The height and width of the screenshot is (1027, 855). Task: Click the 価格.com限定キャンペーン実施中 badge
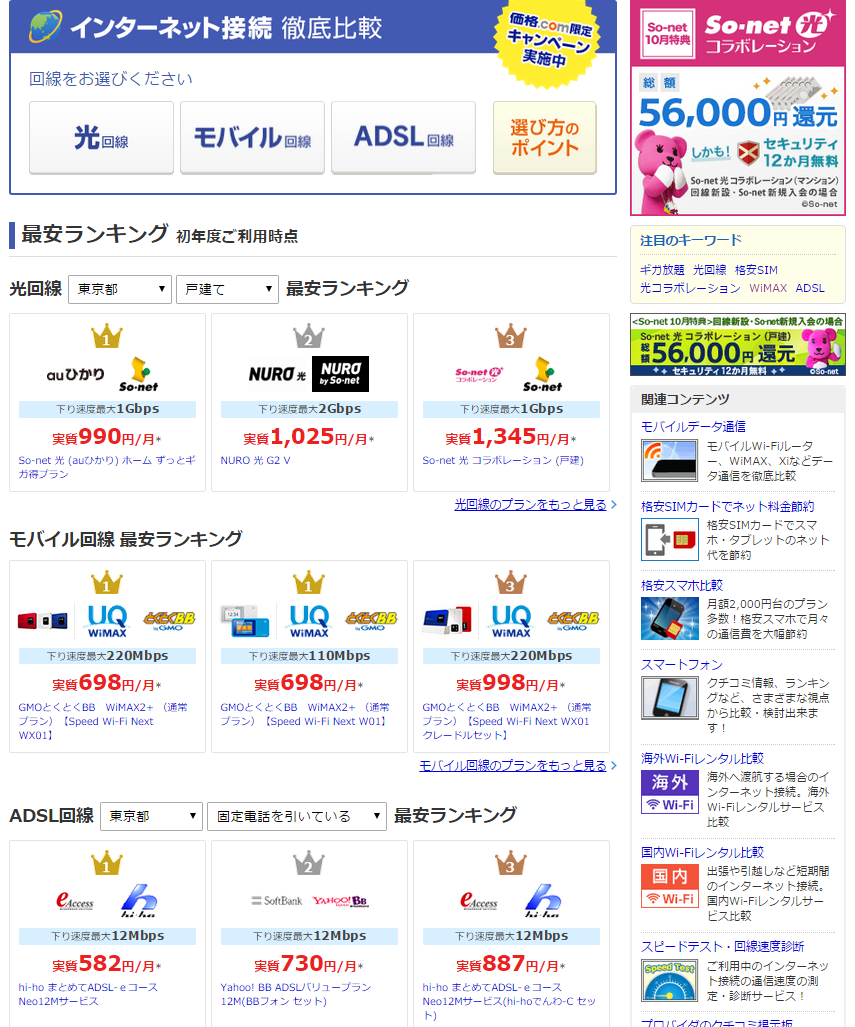(548, 41)
